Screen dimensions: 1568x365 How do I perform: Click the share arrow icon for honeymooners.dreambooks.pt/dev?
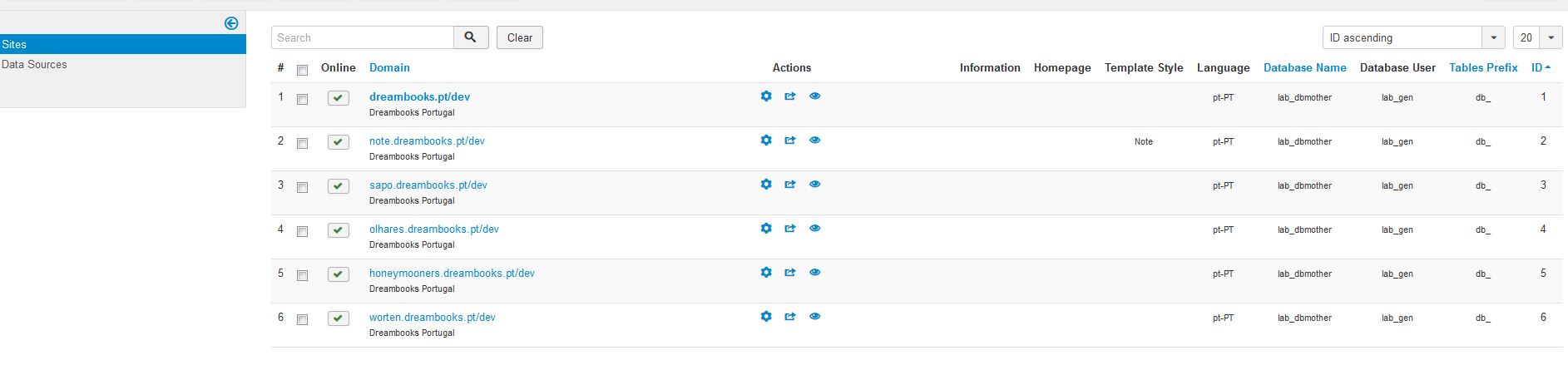[790, 273]
